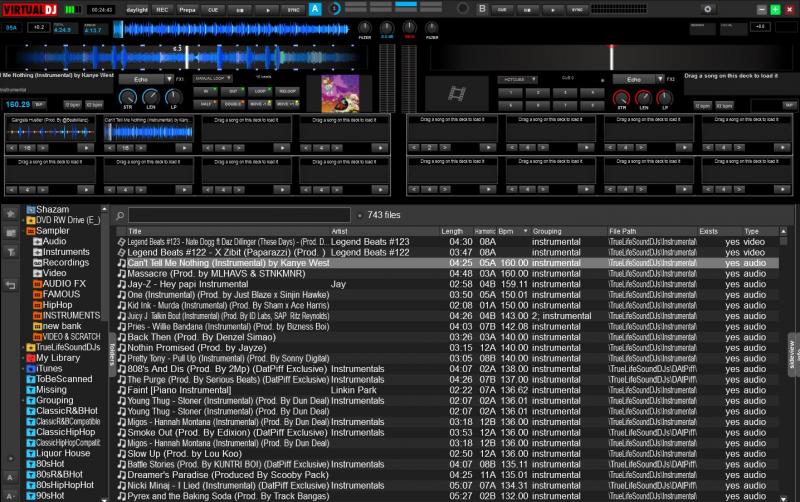Play the Can't Tell Me Nothing sampler slot
Screen dimensions: 800x502
click(183, 148)
